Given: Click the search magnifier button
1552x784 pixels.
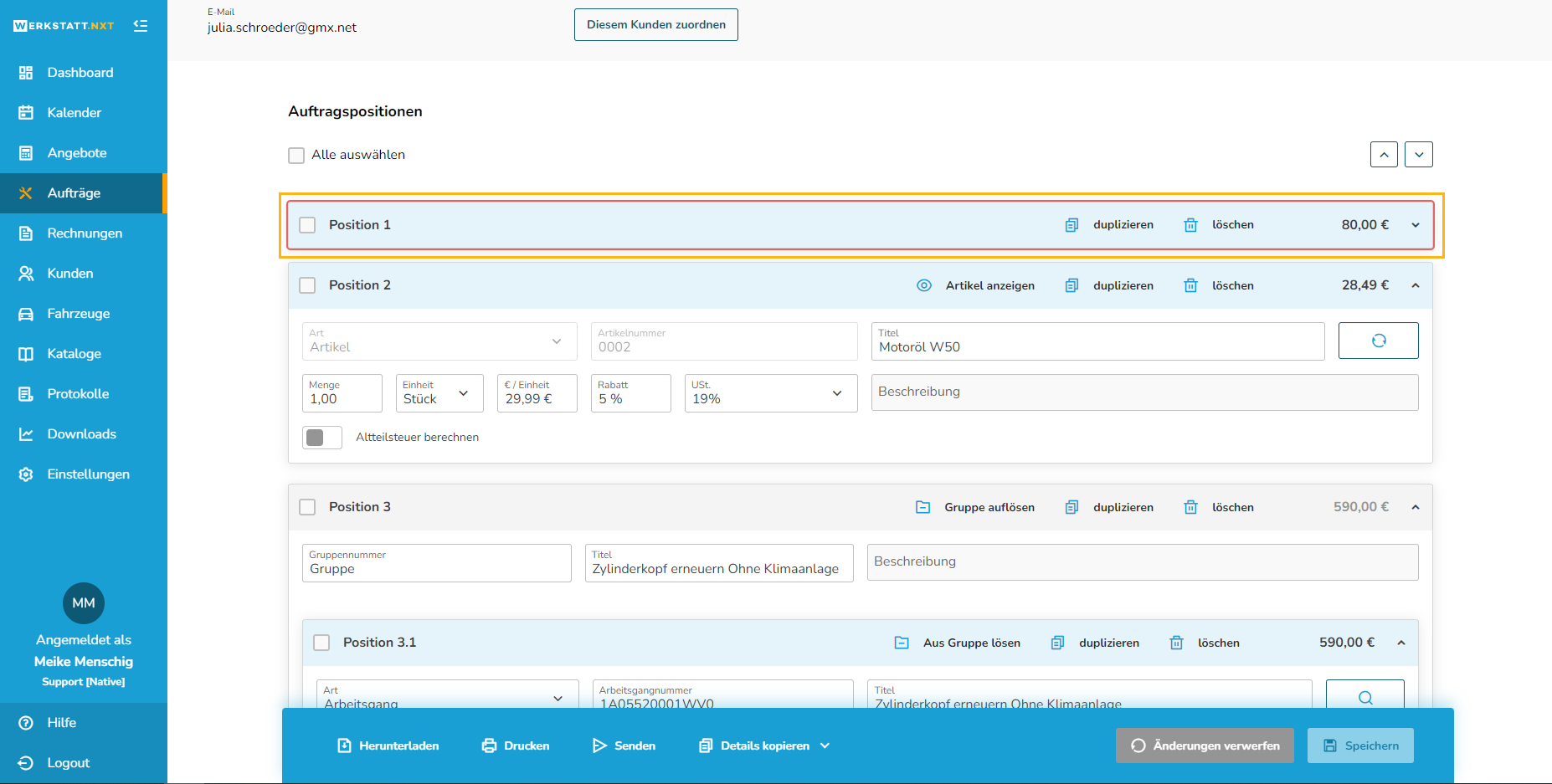Looking at the screenshot, I should pos(1365,694).
